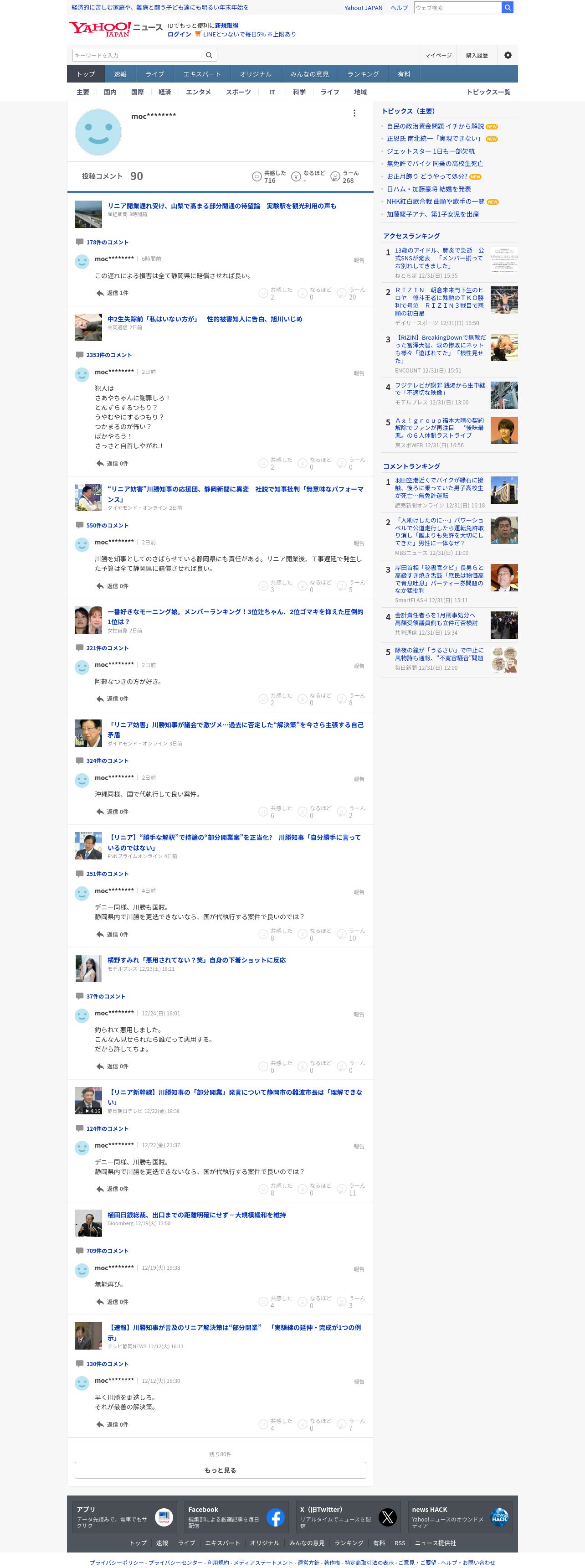Open settings gear icon
The image size is (585, 1568).
(x=508, y=55)
